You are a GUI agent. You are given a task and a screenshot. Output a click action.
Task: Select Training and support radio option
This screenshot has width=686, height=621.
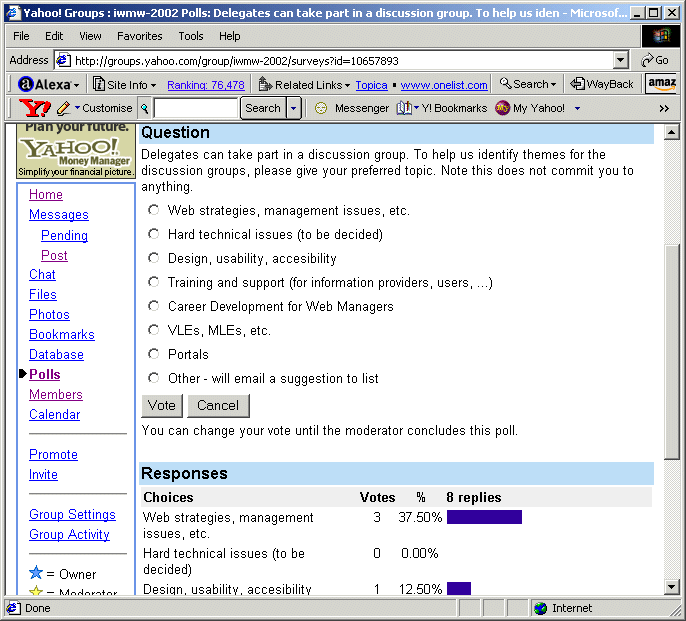(154, 282)
